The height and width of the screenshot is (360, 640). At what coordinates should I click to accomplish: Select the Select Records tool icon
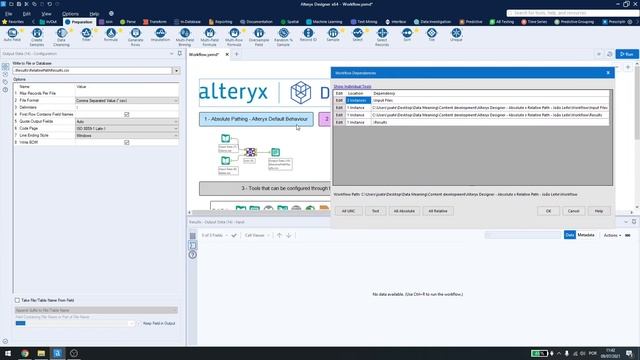(x=382, y=33)
